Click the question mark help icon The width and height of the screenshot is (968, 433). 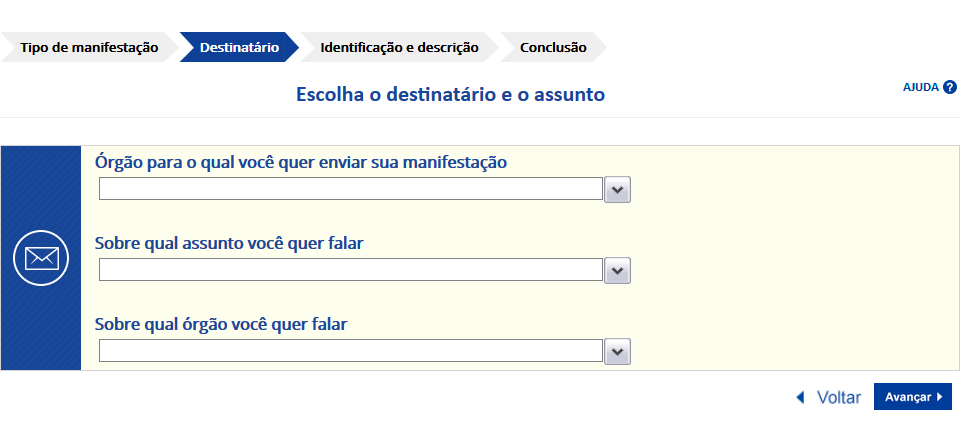click(x=950, y=87)
